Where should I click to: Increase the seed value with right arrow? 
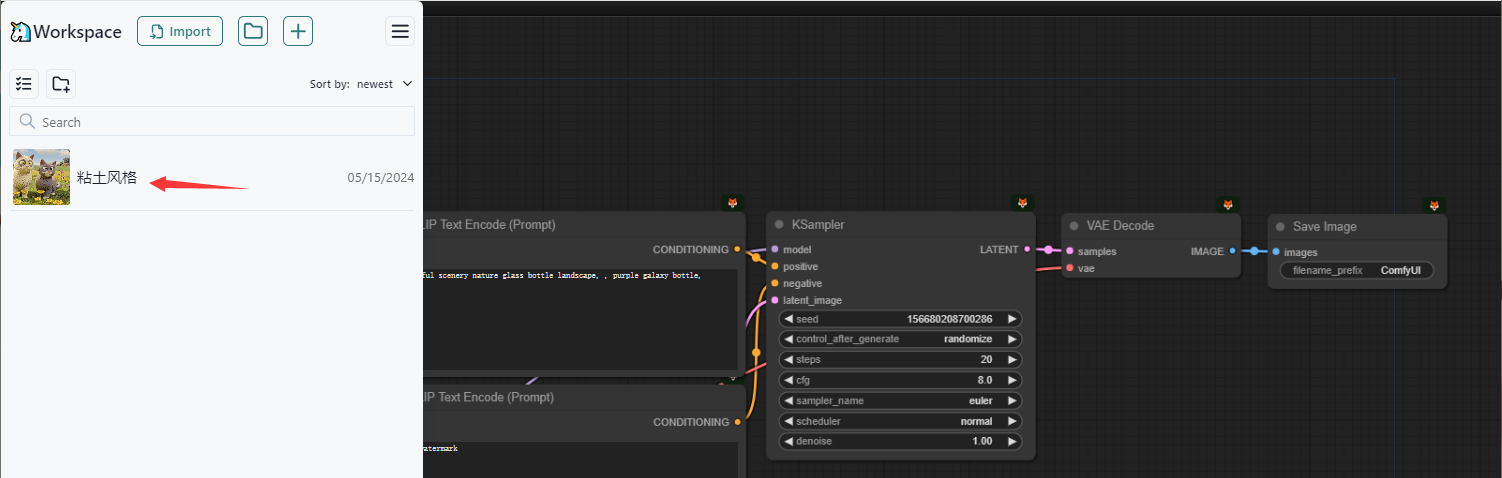pyautogui.click(x=1012, y=319)
